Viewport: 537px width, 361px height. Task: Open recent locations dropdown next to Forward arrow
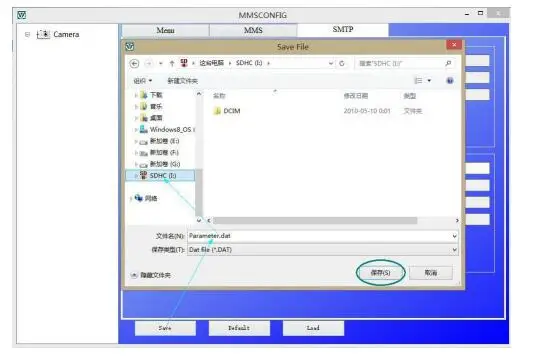tap(161, 63)
